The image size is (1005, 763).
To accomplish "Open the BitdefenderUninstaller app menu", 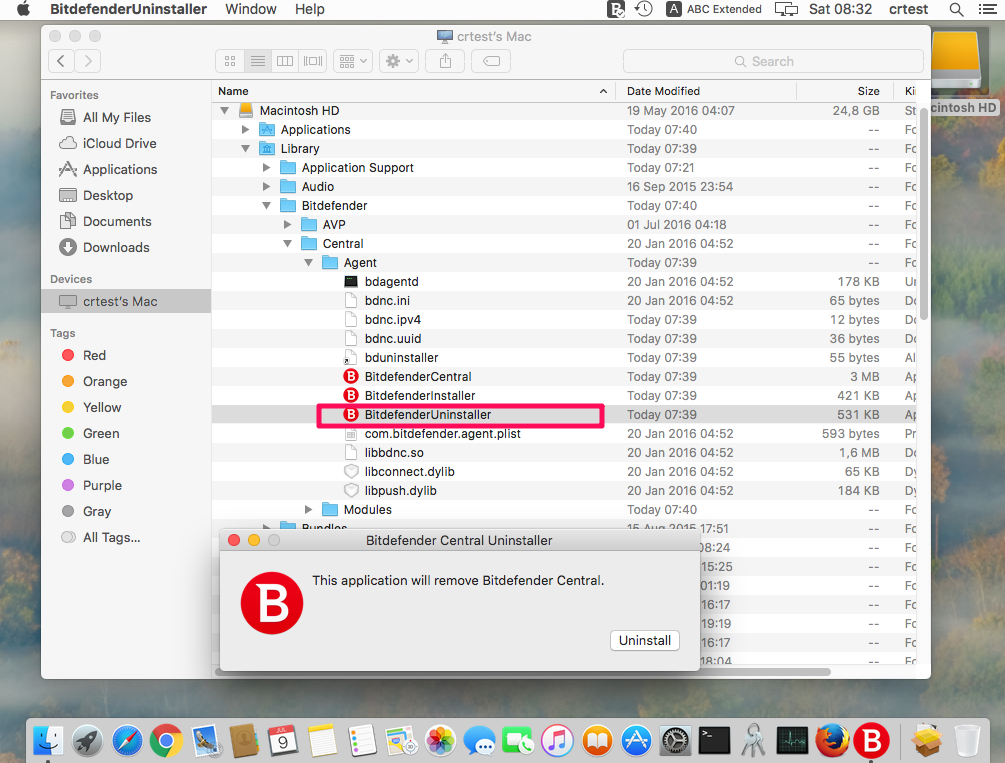I will (128, 10).
